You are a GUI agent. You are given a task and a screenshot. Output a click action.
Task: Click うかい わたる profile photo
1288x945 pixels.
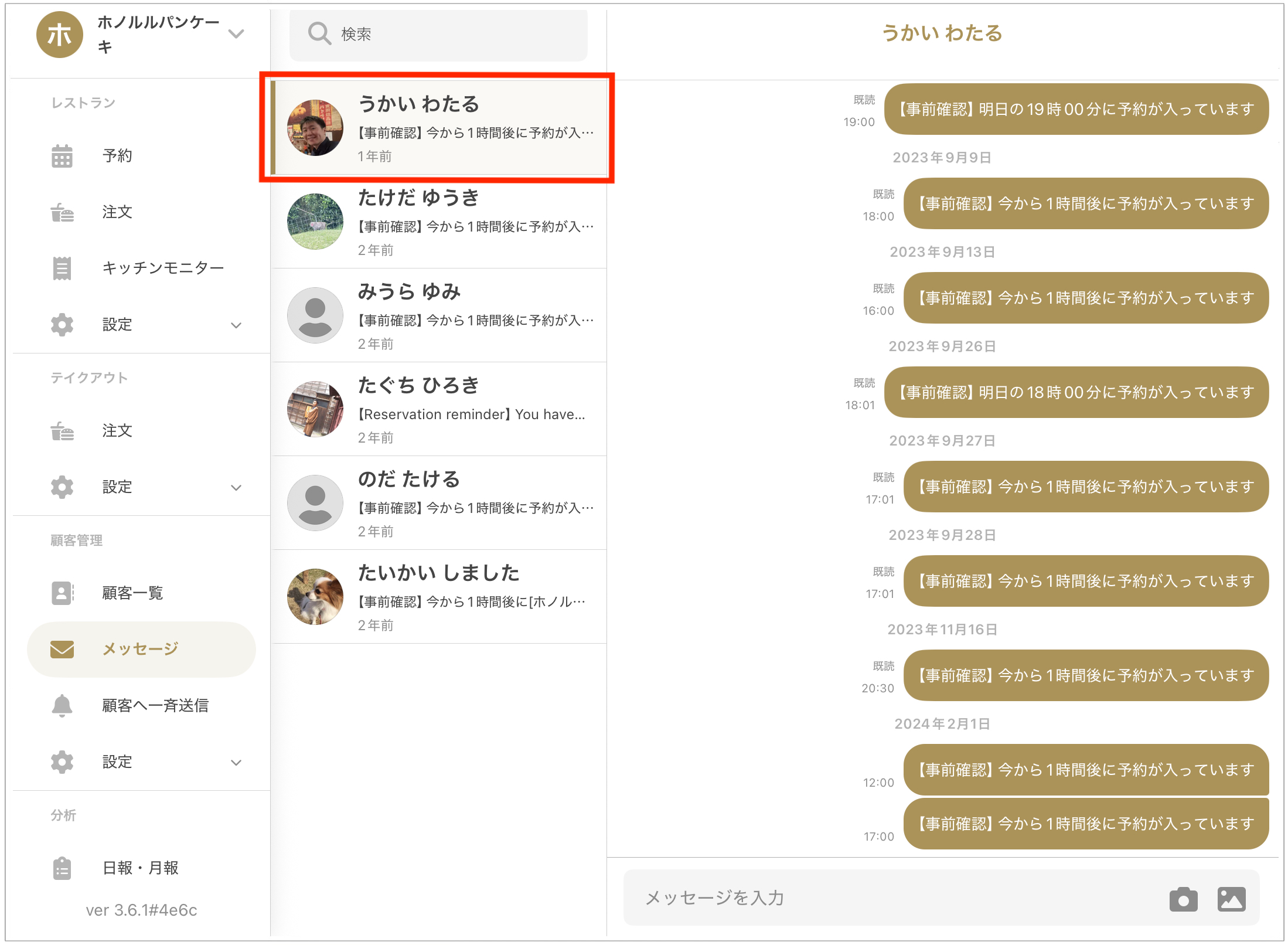pyautogui.click(x=315, y=128)
